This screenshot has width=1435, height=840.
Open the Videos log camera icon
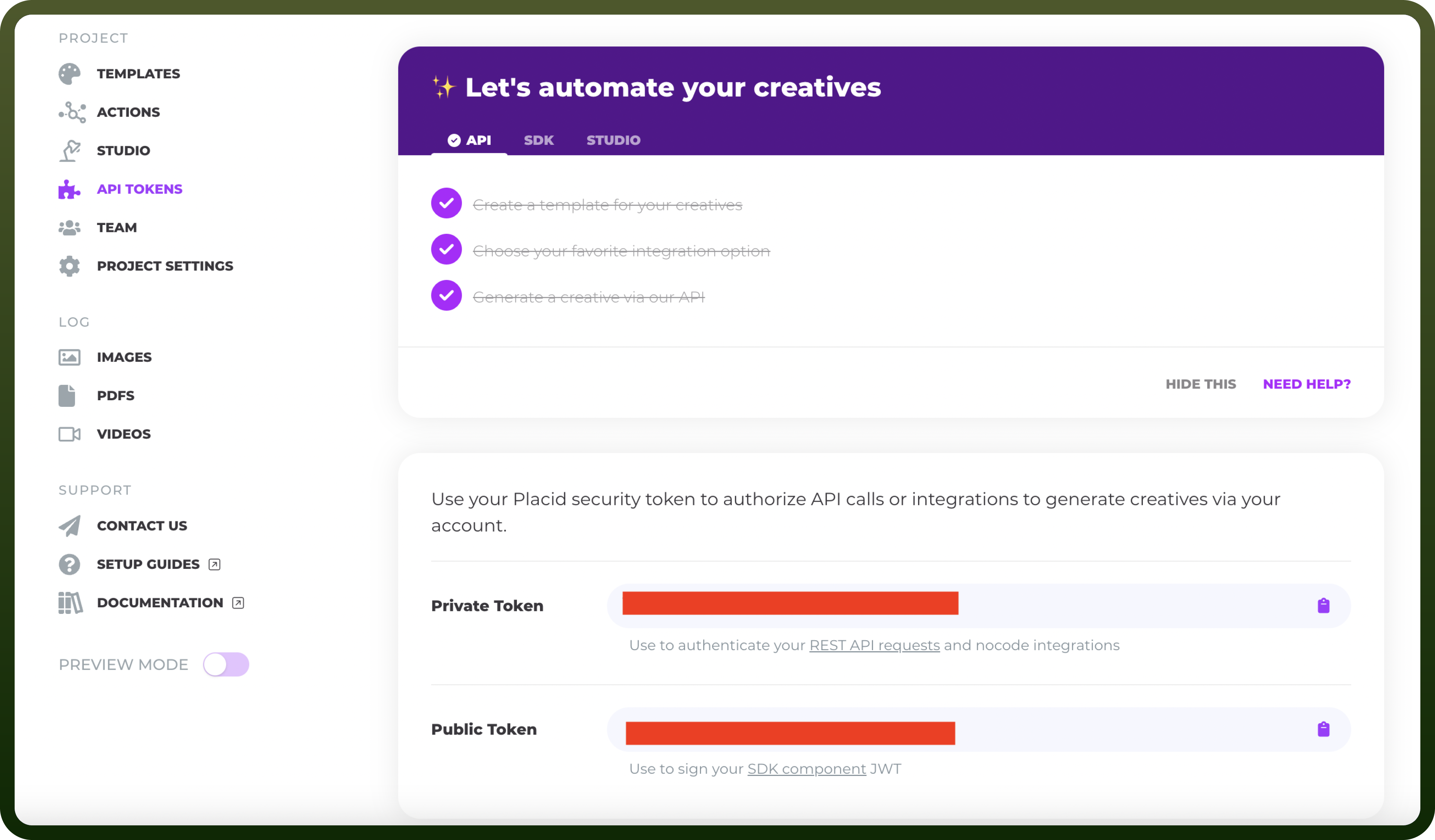click(70, 434)
